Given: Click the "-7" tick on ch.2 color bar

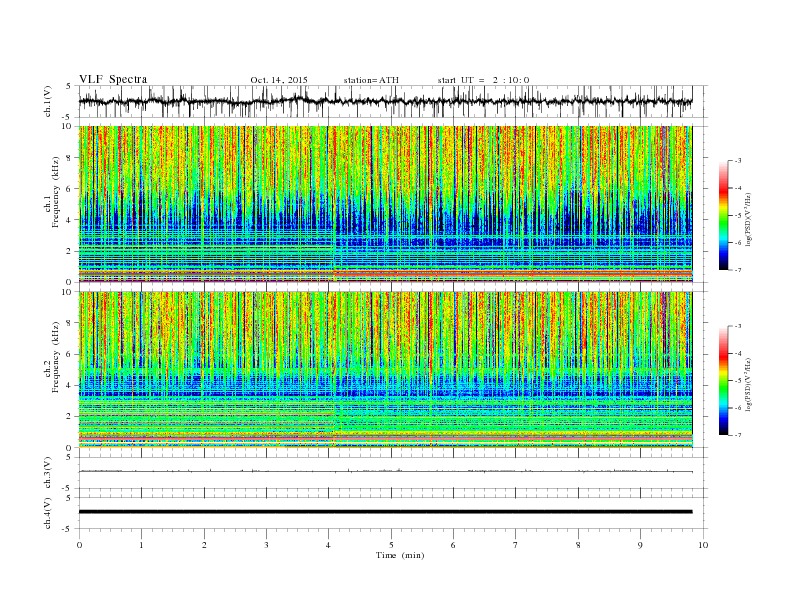Looking at the screenshot, I should pyautogui.click(x=737, y=435).
